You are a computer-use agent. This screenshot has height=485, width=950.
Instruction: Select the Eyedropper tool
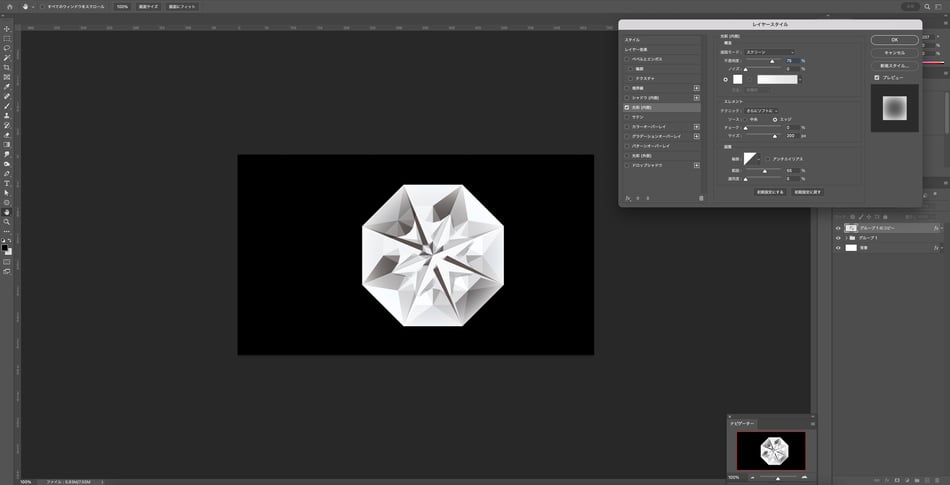tap(7, 86)
